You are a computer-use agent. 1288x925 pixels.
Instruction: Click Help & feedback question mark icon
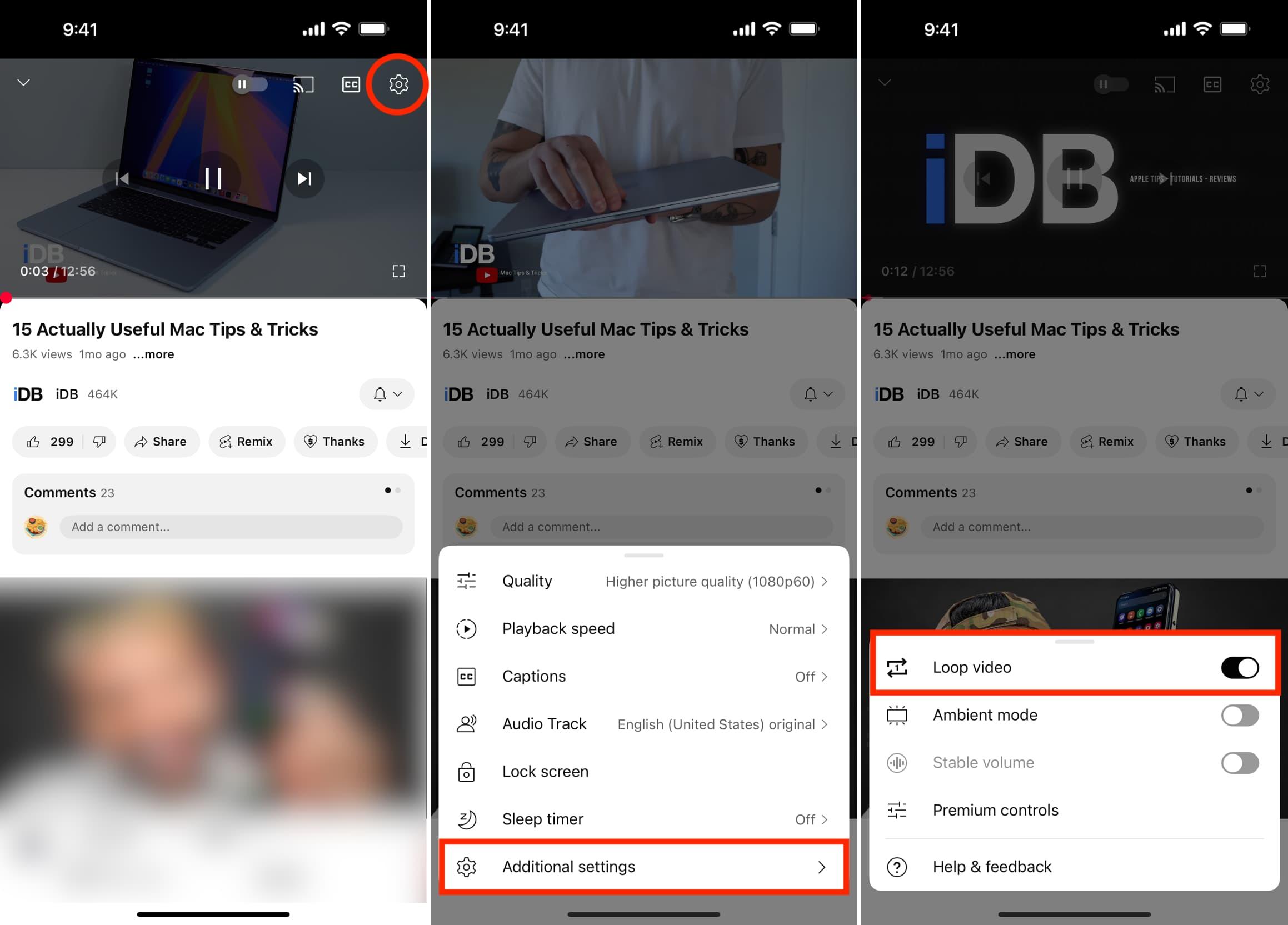[x=897, y=867]
